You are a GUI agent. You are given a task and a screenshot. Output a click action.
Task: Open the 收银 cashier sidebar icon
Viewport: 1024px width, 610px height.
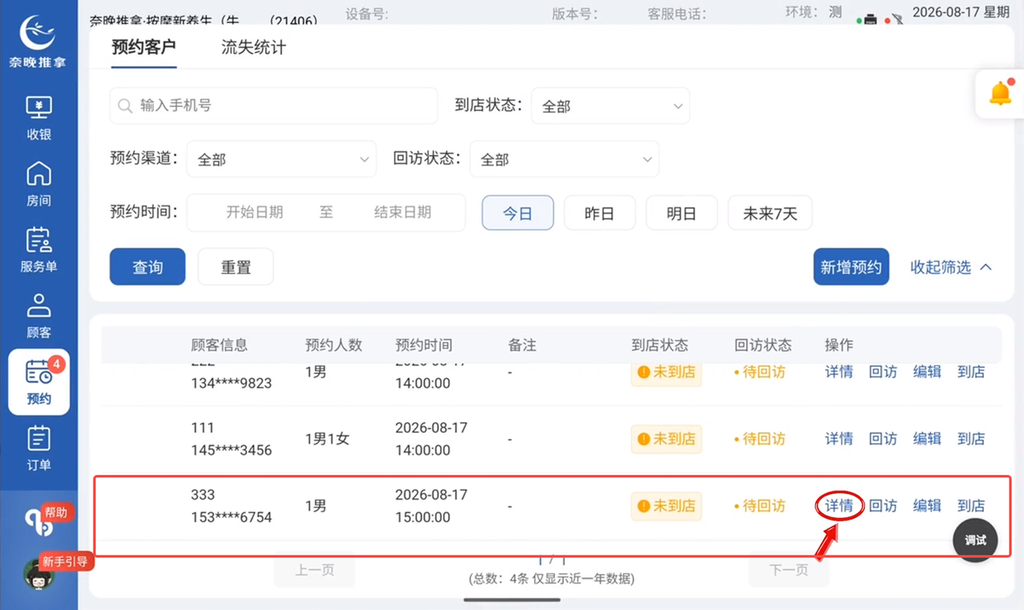click(39, 118)
